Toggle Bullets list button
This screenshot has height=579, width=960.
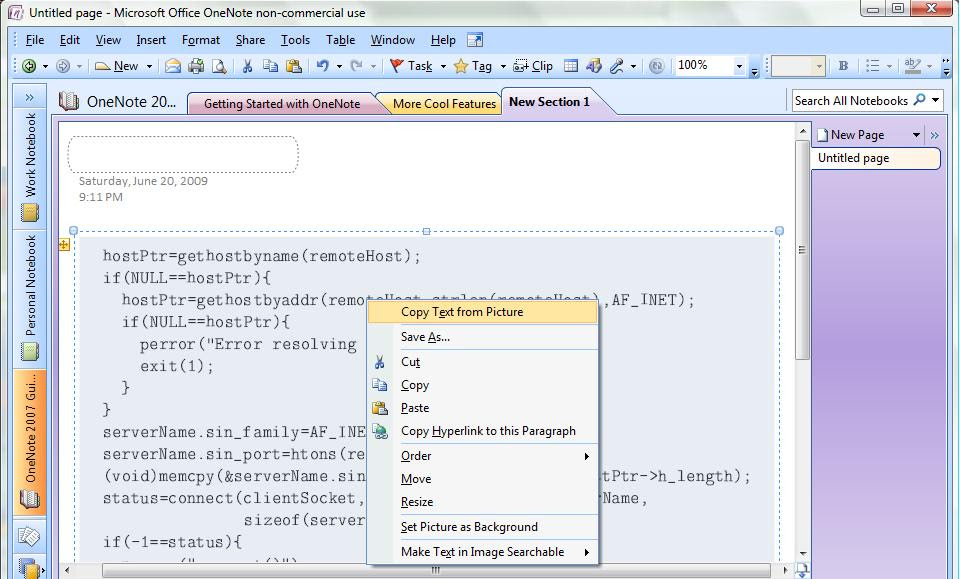[x=872, y=66]
